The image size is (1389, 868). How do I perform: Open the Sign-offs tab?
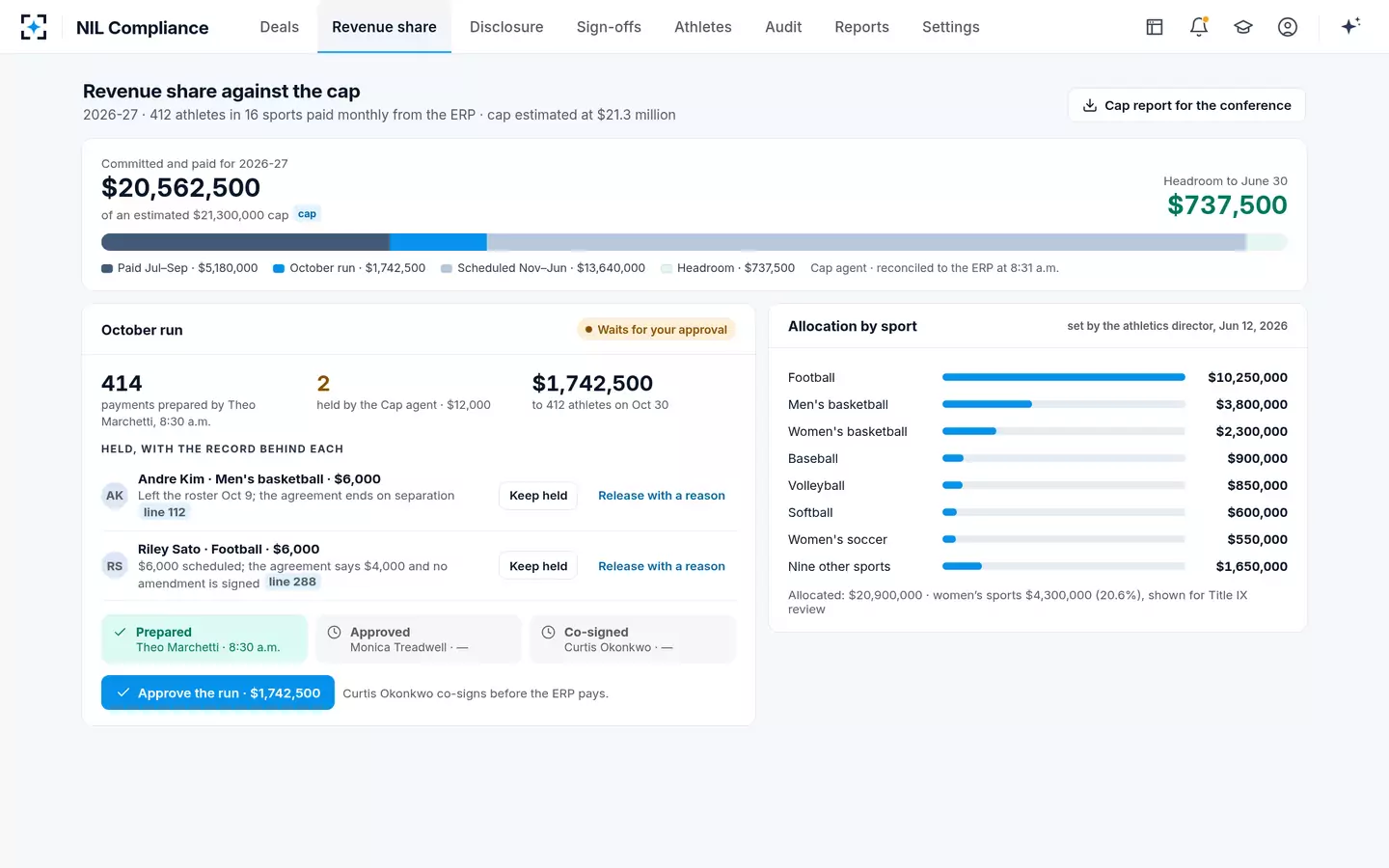[609, 27]
